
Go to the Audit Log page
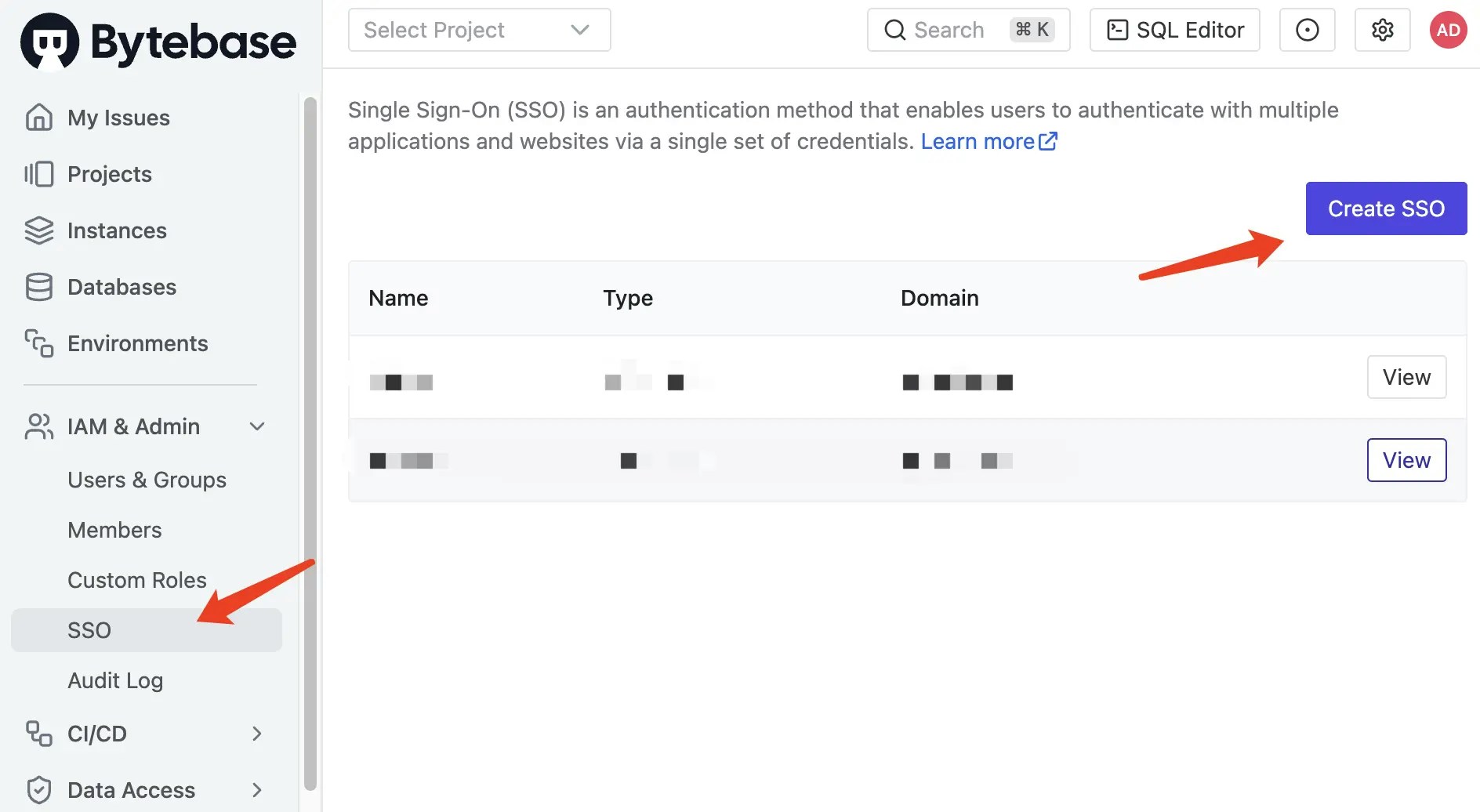115,680
